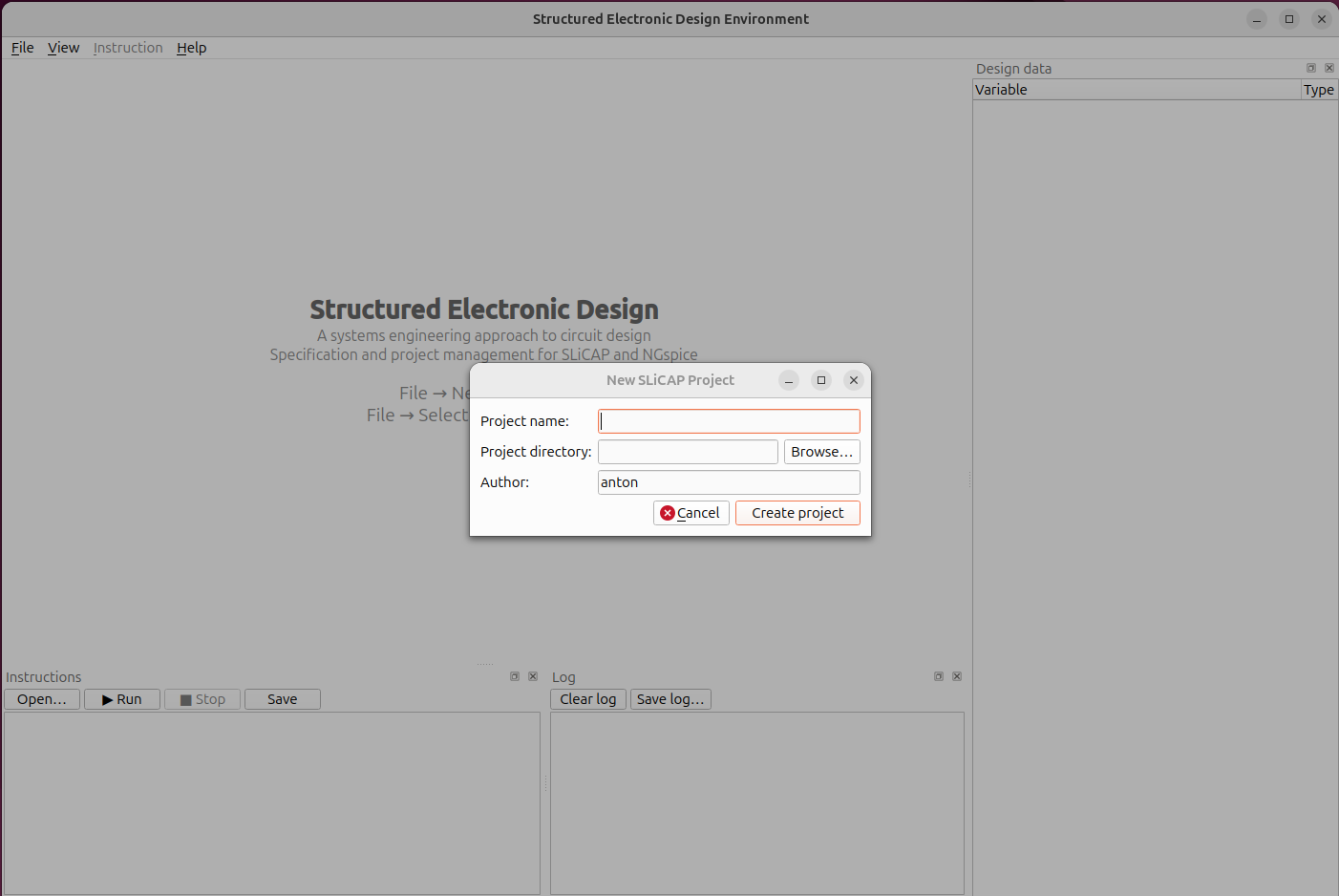This screenshot has height=896, width=1339.
Task: Float the Instructions dock panel
Action: pyautogui.click(x=515, y=676)
